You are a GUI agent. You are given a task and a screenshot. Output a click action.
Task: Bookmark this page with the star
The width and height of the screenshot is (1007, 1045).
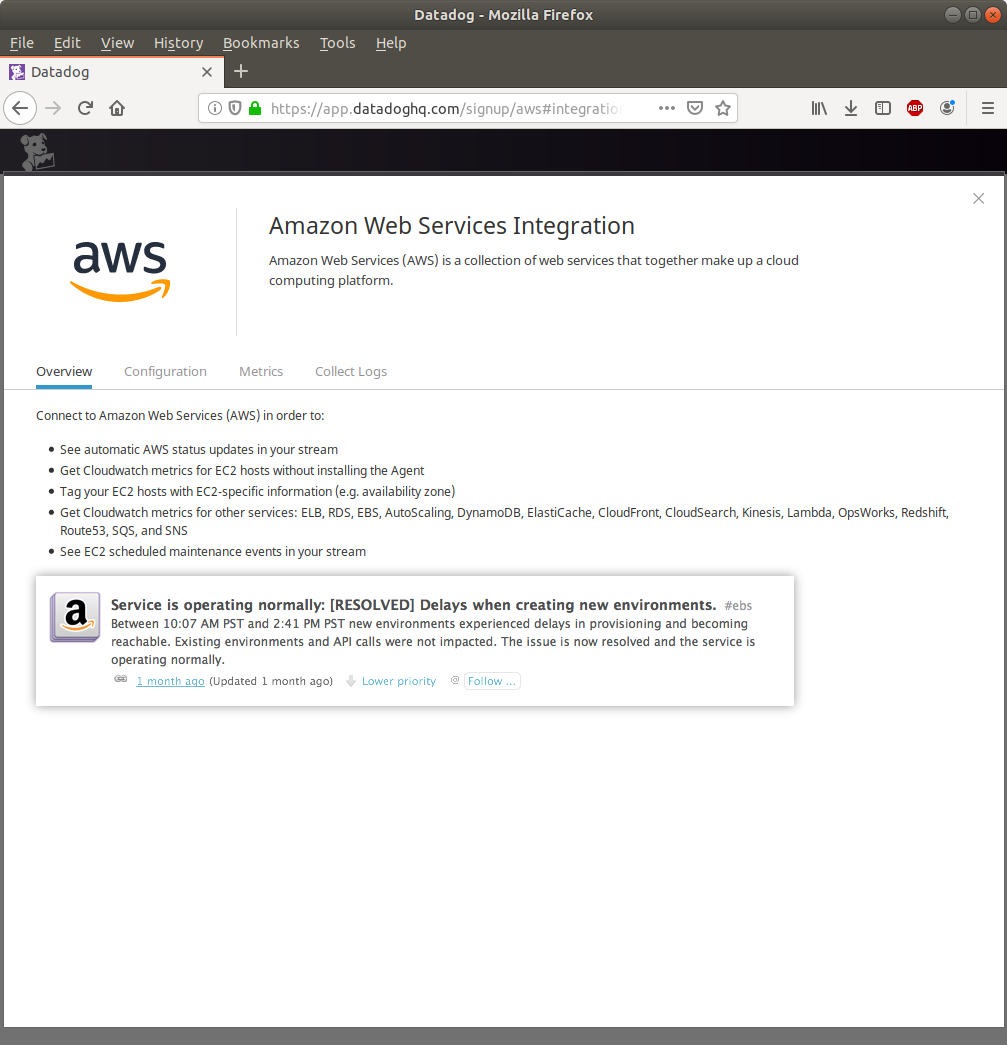point(723,108)
